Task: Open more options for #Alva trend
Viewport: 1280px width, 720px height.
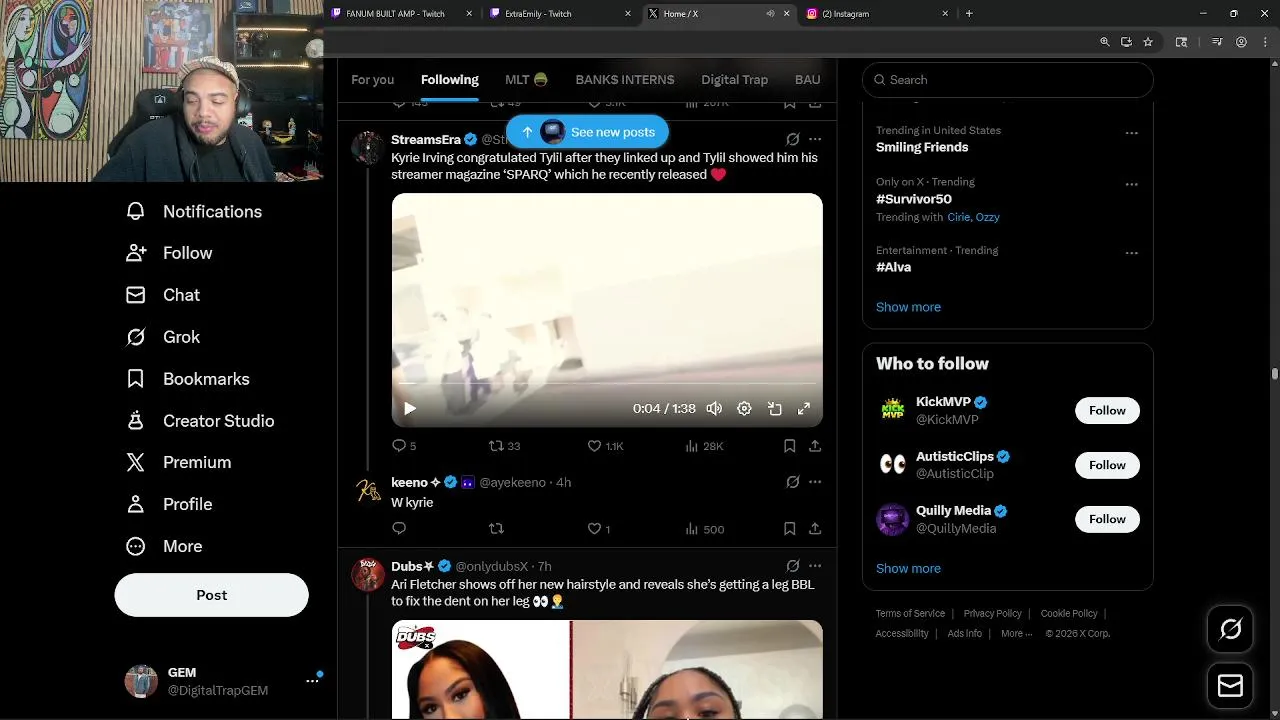Action: [x=1131, y=253]
